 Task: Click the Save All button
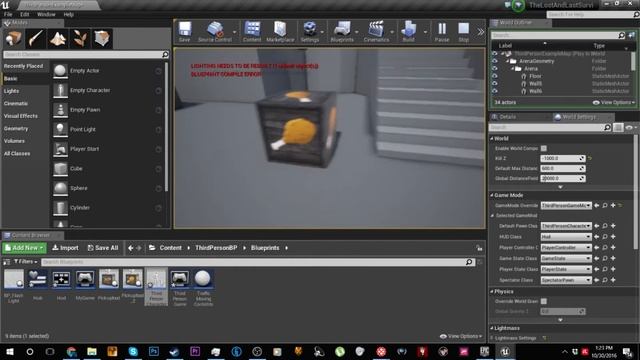103,248
